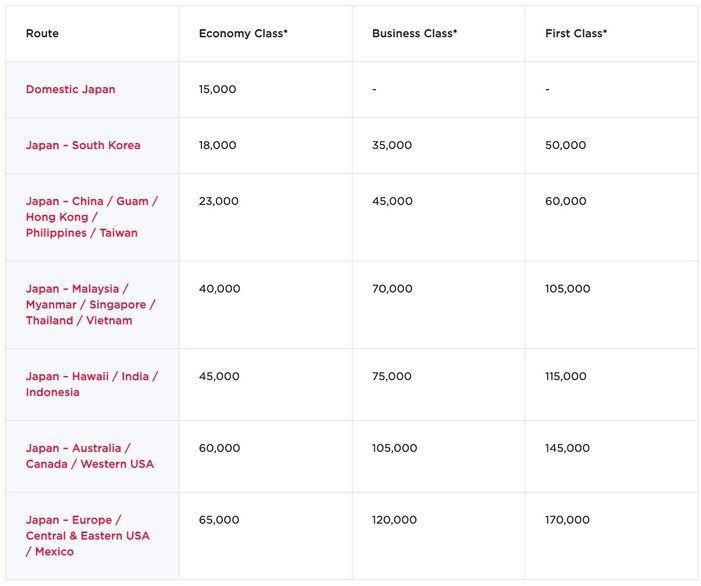
Task: Click the 18,000 South Korea economy value
Action: click(218, 145)
